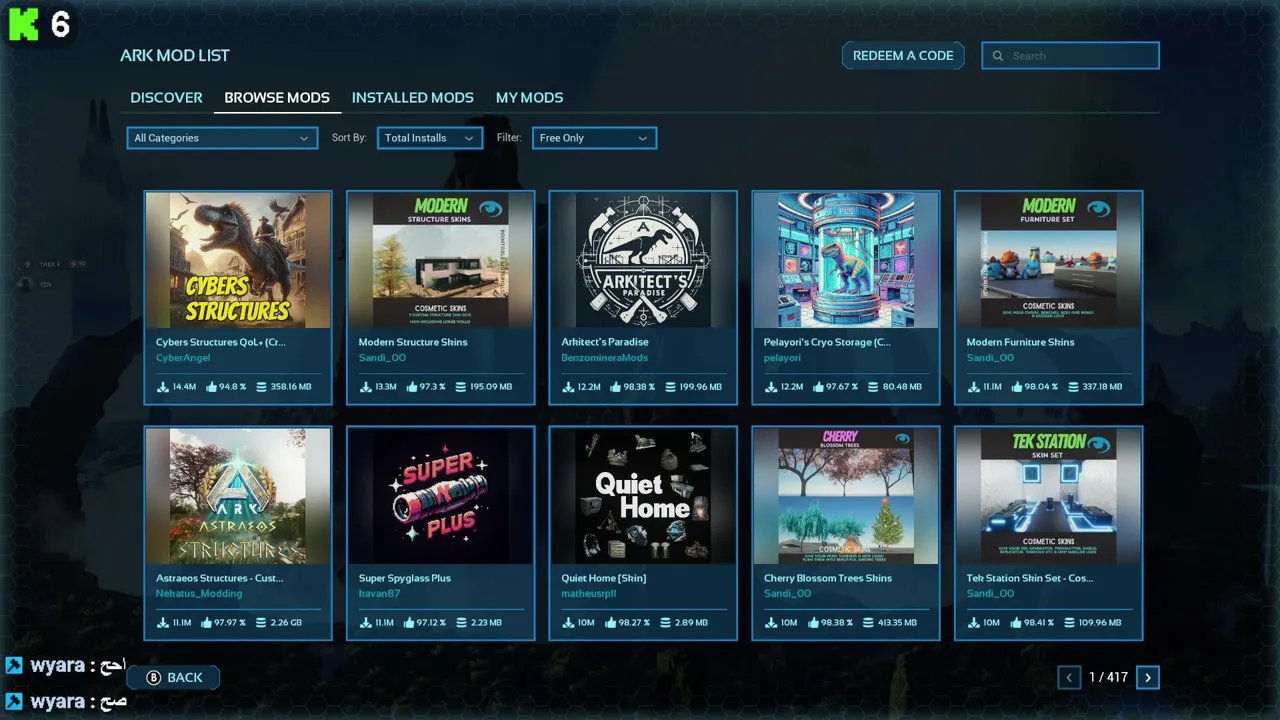The height and width of the screenshot is (720, 1280).
Task: Click the ARK MOD LIST heading
Action: 175,56
